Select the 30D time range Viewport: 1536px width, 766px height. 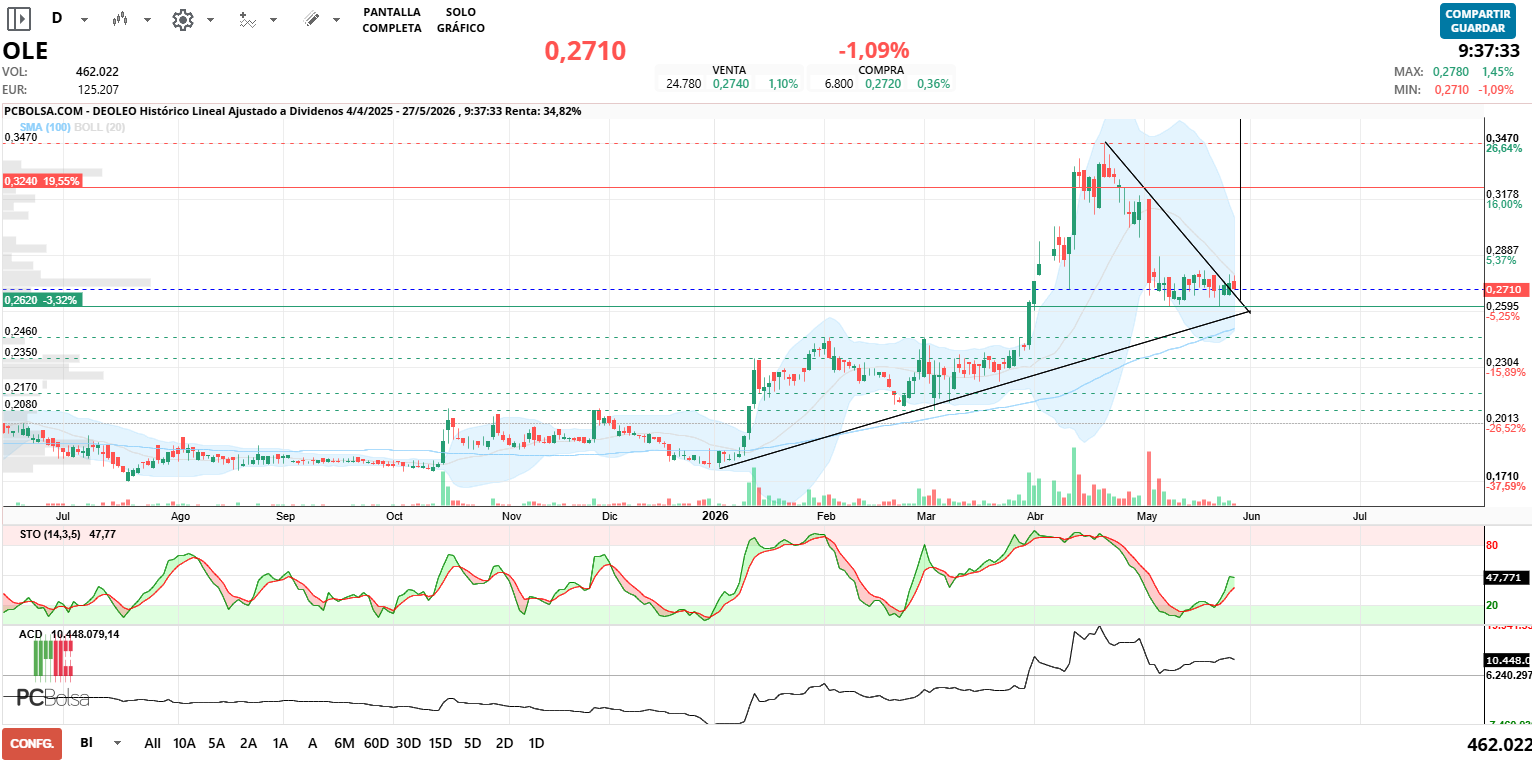[x=408, y=743]
